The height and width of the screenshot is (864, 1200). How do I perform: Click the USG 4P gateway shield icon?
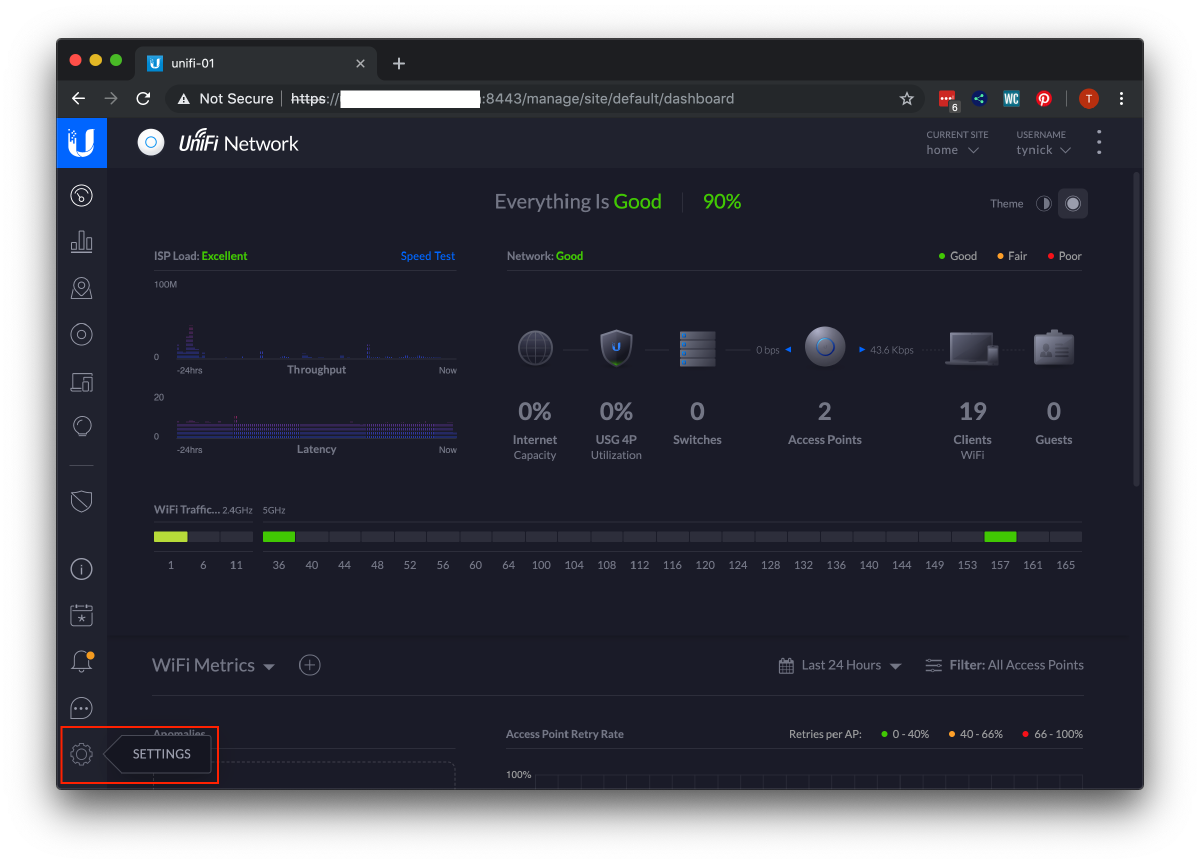pyautogui.click(x=616, y=348)
